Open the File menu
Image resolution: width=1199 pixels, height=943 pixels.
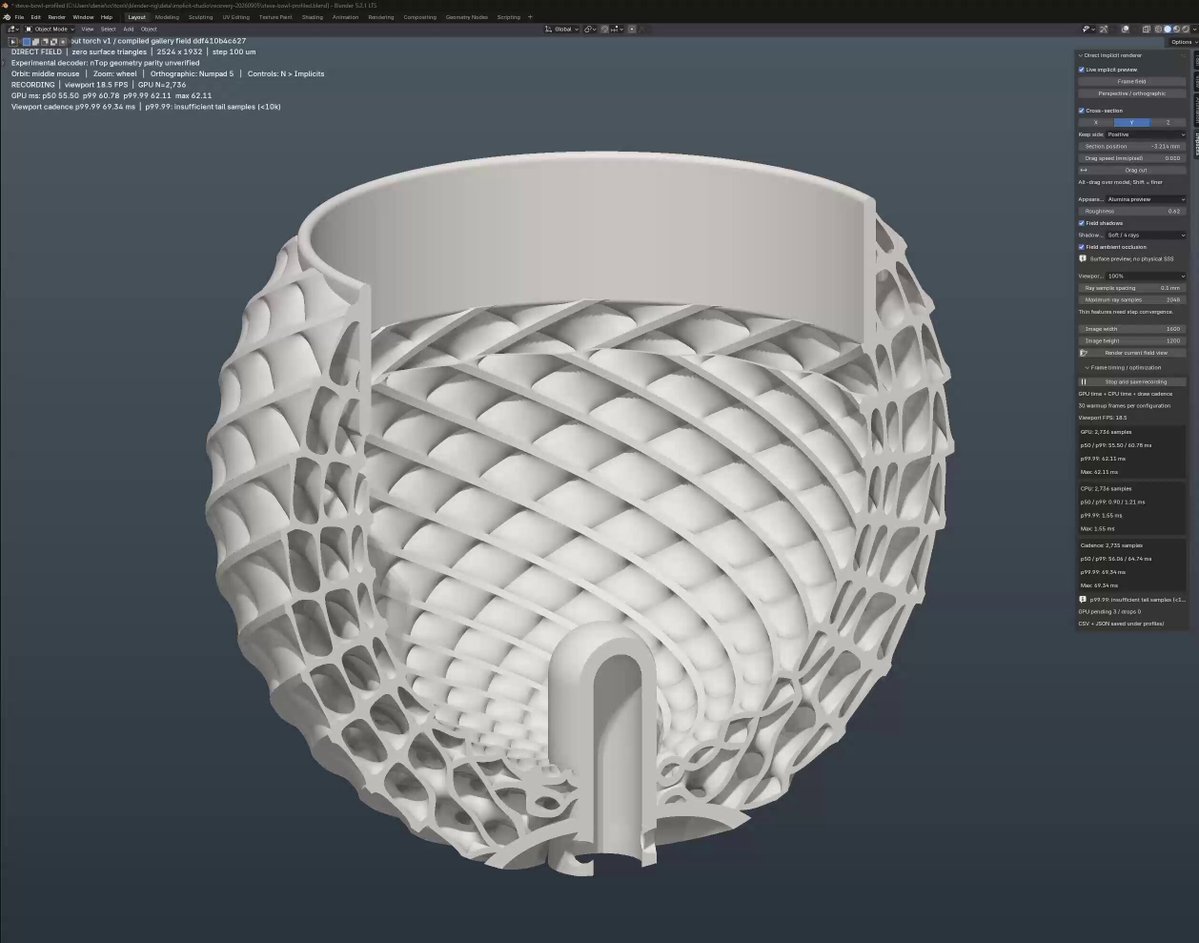[19, 17]
